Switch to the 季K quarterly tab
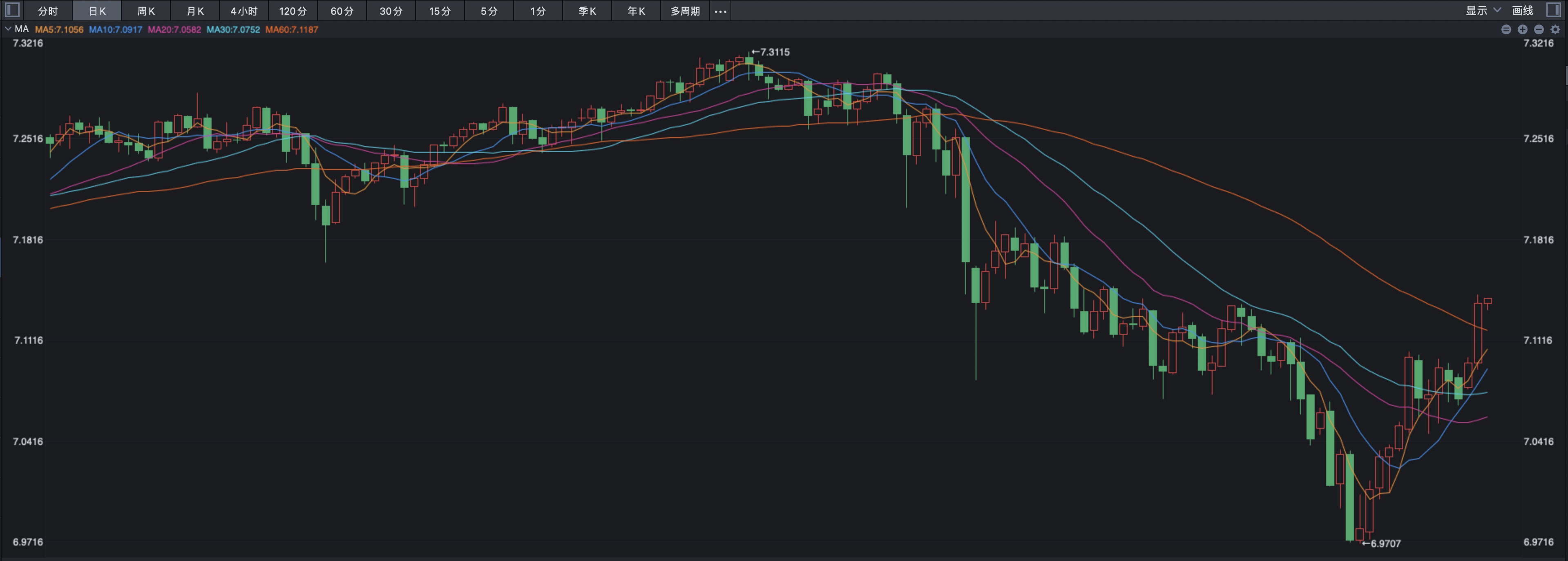1568x561 pixels. (x=587, y=11)
